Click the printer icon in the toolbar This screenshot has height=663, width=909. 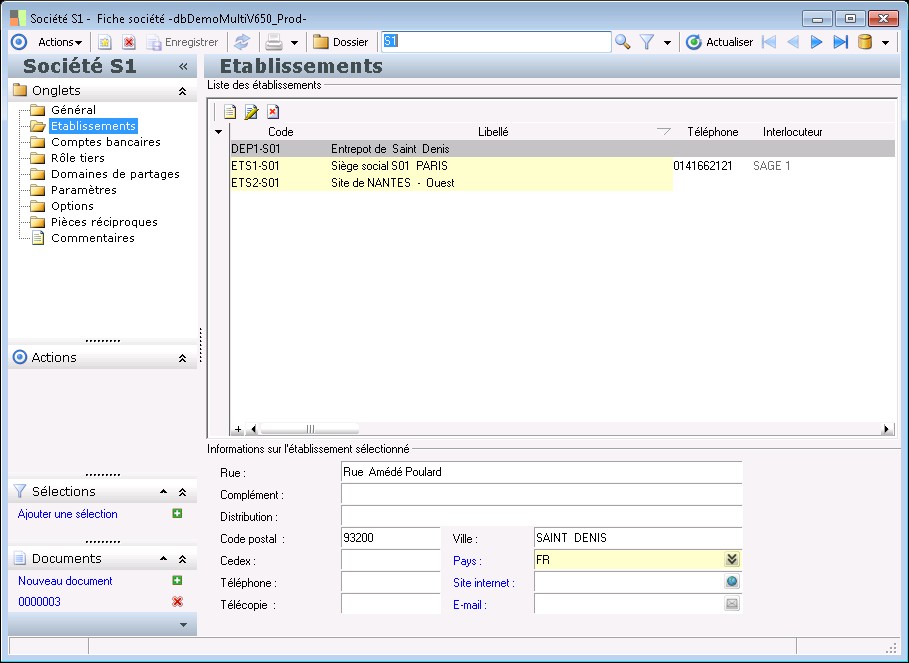point(273,42)
